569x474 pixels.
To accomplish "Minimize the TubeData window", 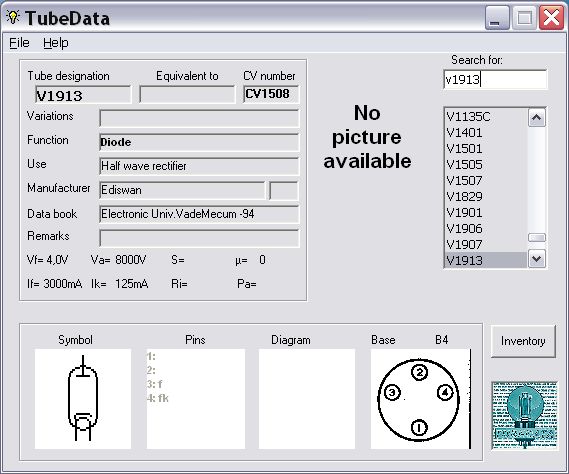I will click(497, 18).
